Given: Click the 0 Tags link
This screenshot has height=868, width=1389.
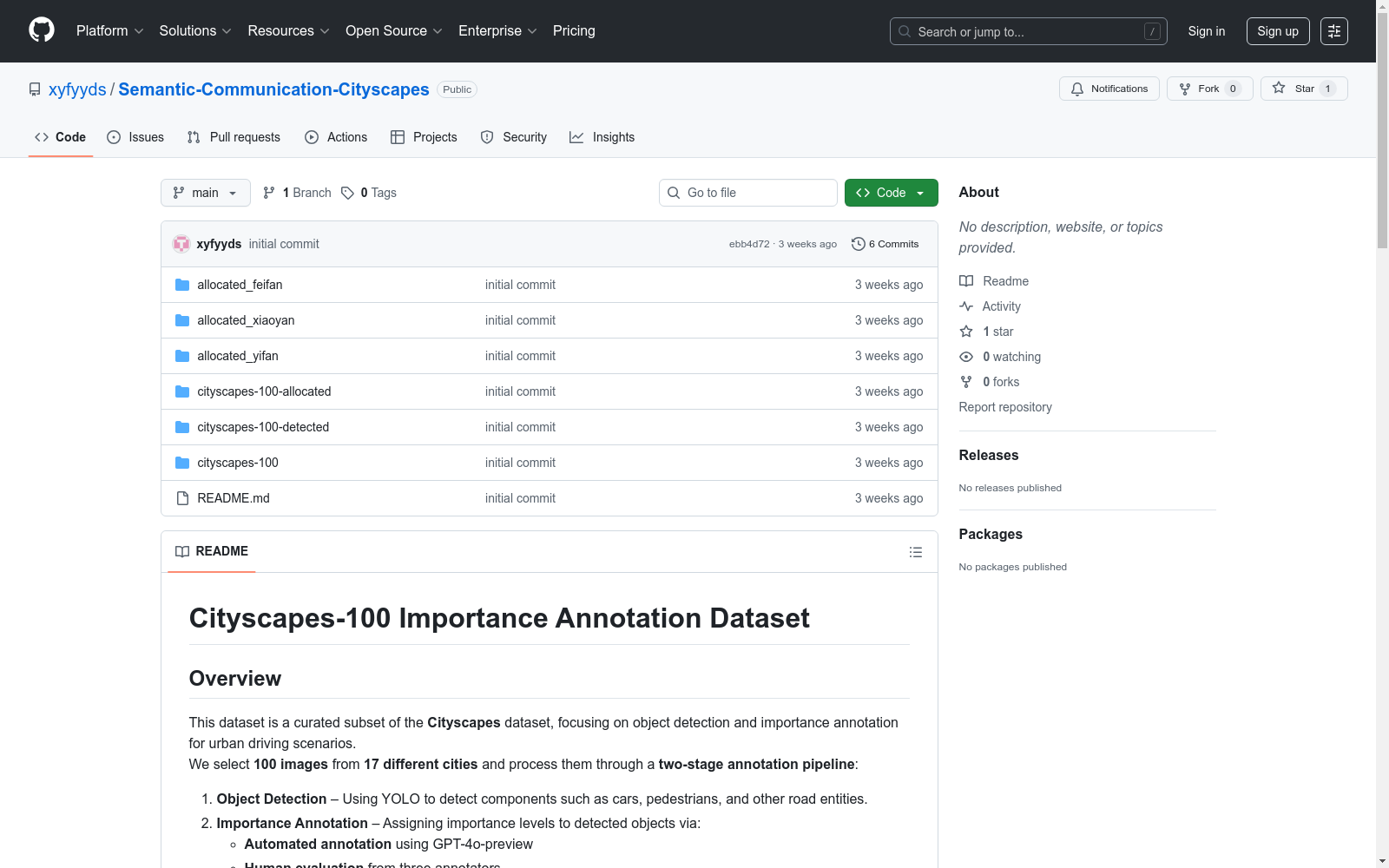Looking at the screenshot, I should coord(369,193).
